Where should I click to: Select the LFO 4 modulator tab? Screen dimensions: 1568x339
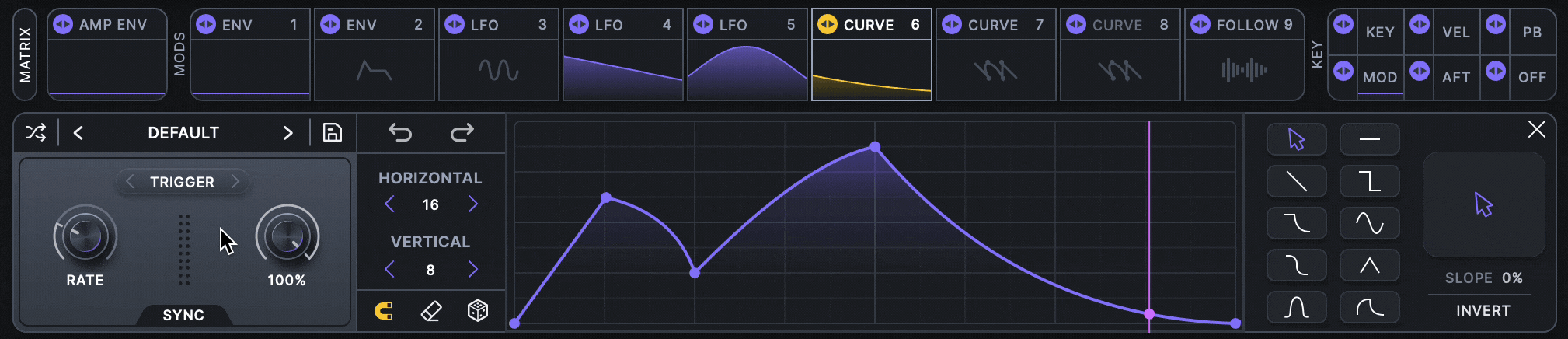point(623,54)
